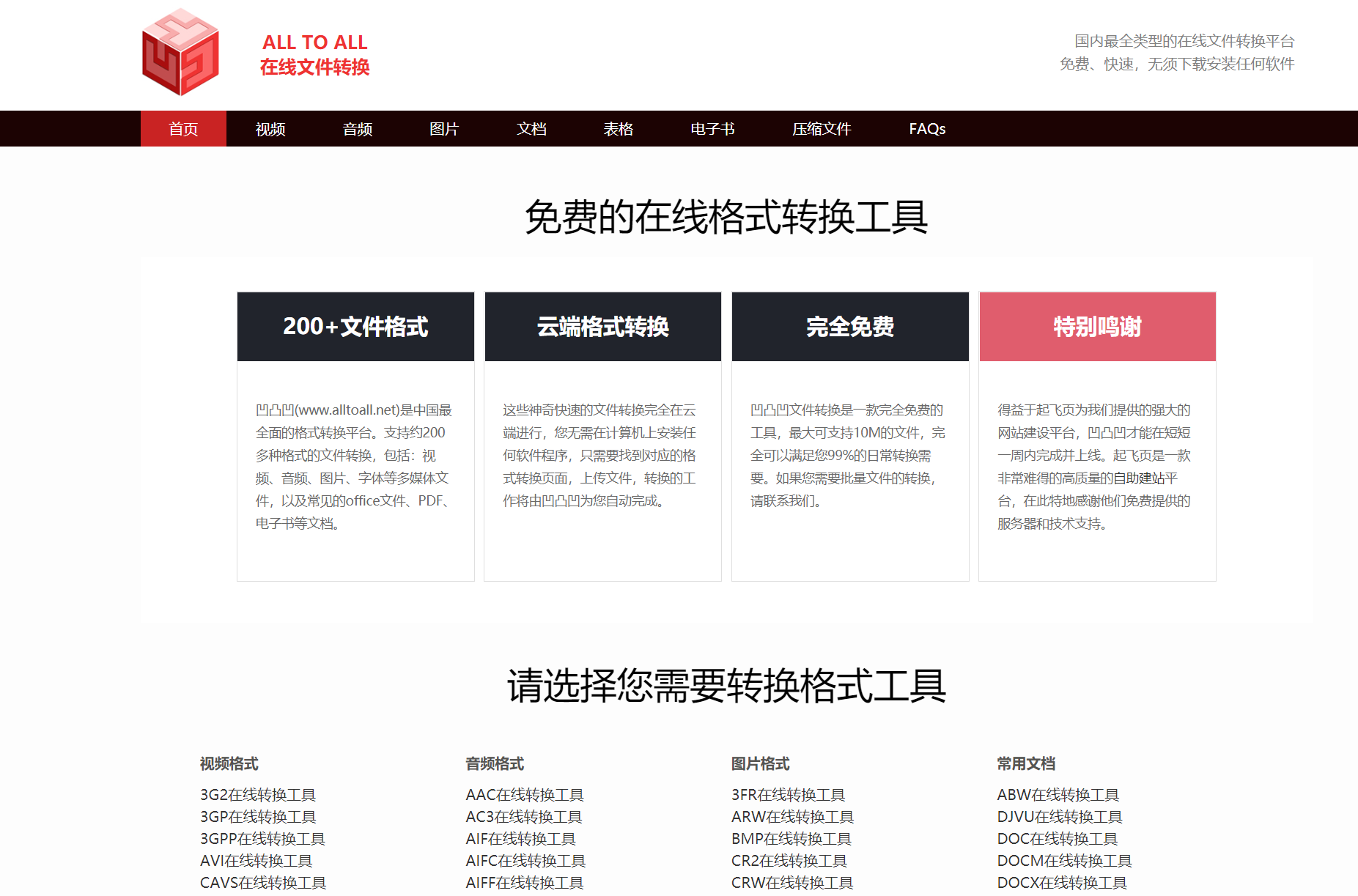
Task: Open 3FR在线转换工具 link
Action: pyautogui.click(x=789, y=795)
